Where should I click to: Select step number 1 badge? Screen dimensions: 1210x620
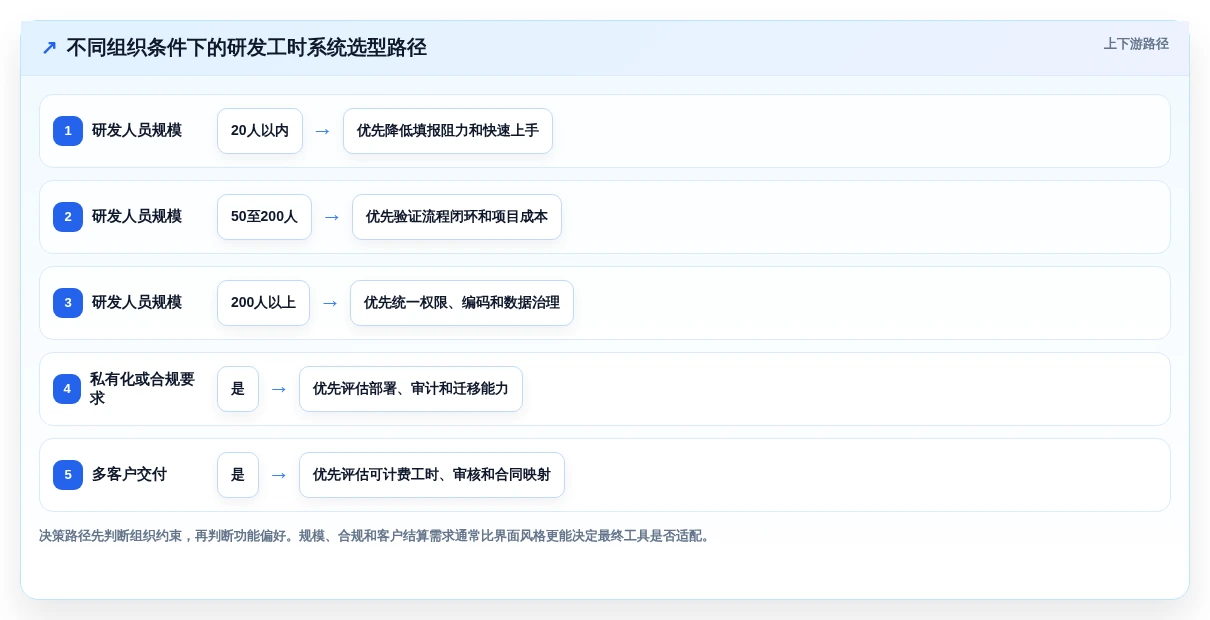pos(68,131)
